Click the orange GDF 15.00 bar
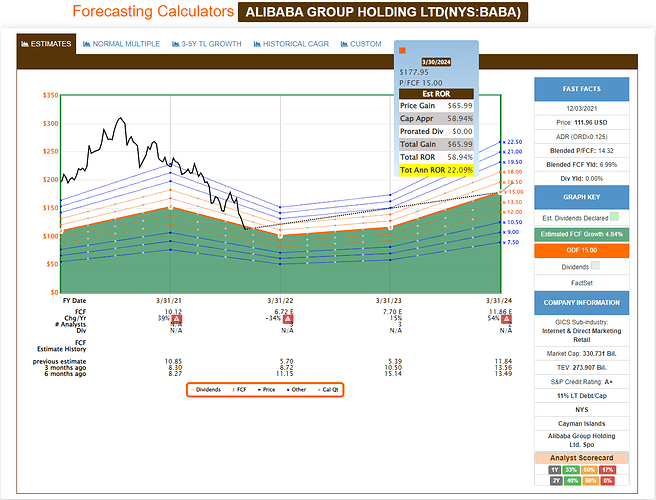 tap(582, 250)
